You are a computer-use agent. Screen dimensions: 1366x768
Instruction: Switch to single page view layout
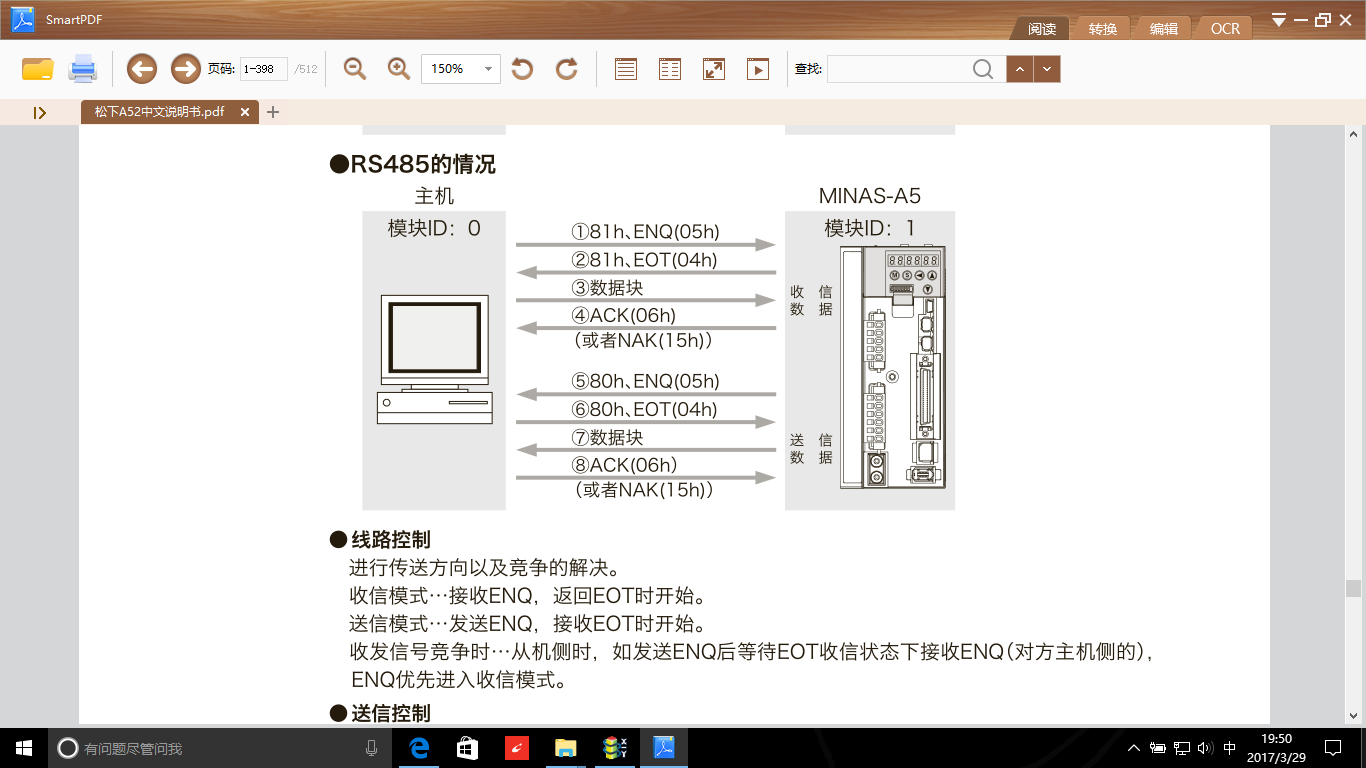626,69
